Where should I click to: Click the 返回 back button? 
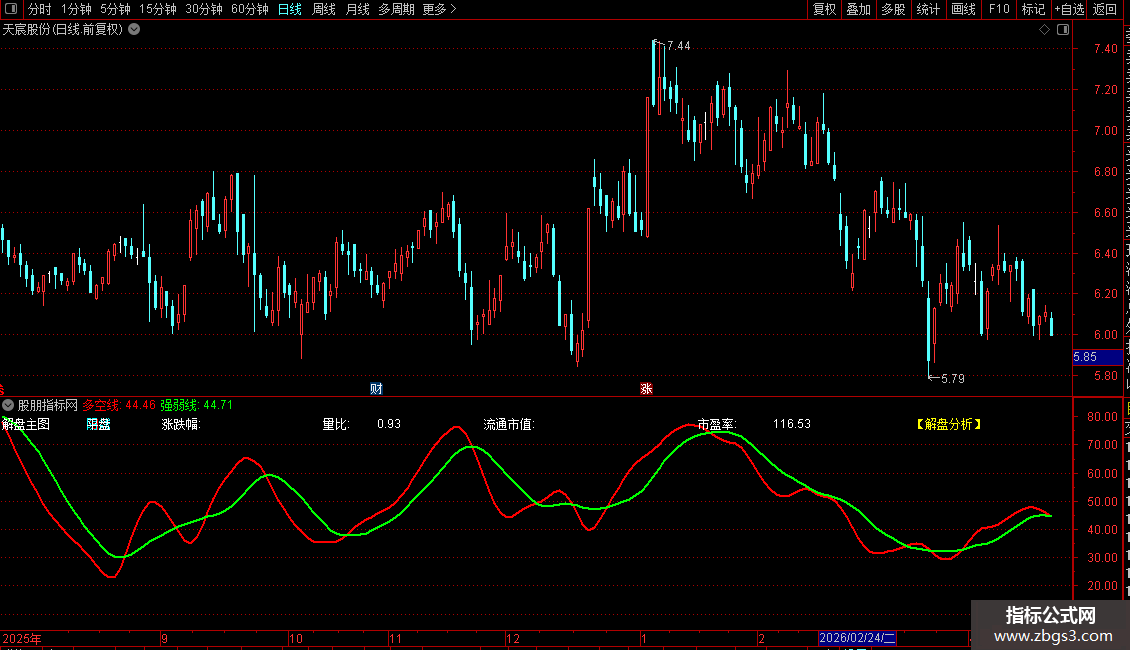click(1105, 9)
